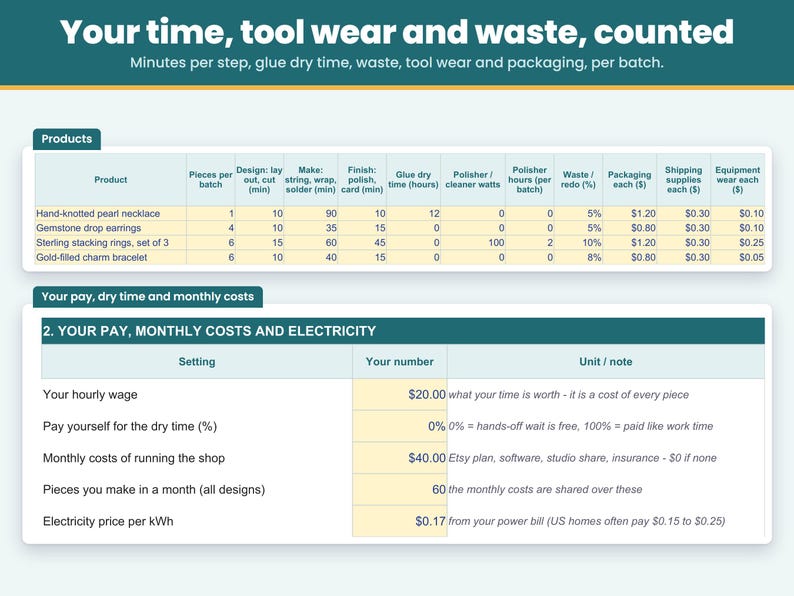Click the 'Hand-knotted pearl necklace' product cell
The height and width of the screenshot is (596, 794).
[110, 213]
